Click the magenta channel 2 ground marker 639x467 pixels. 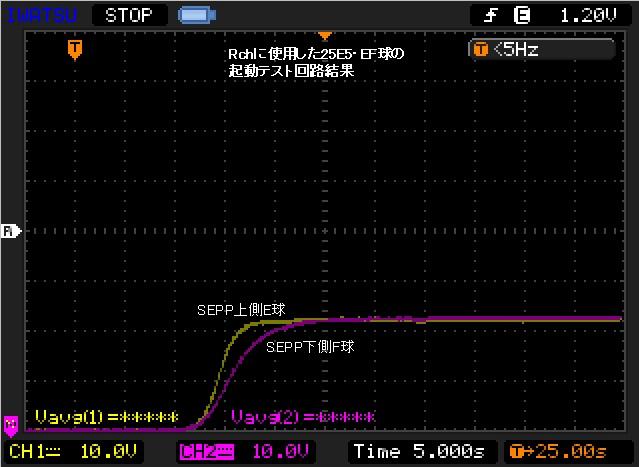click(11, 425)
